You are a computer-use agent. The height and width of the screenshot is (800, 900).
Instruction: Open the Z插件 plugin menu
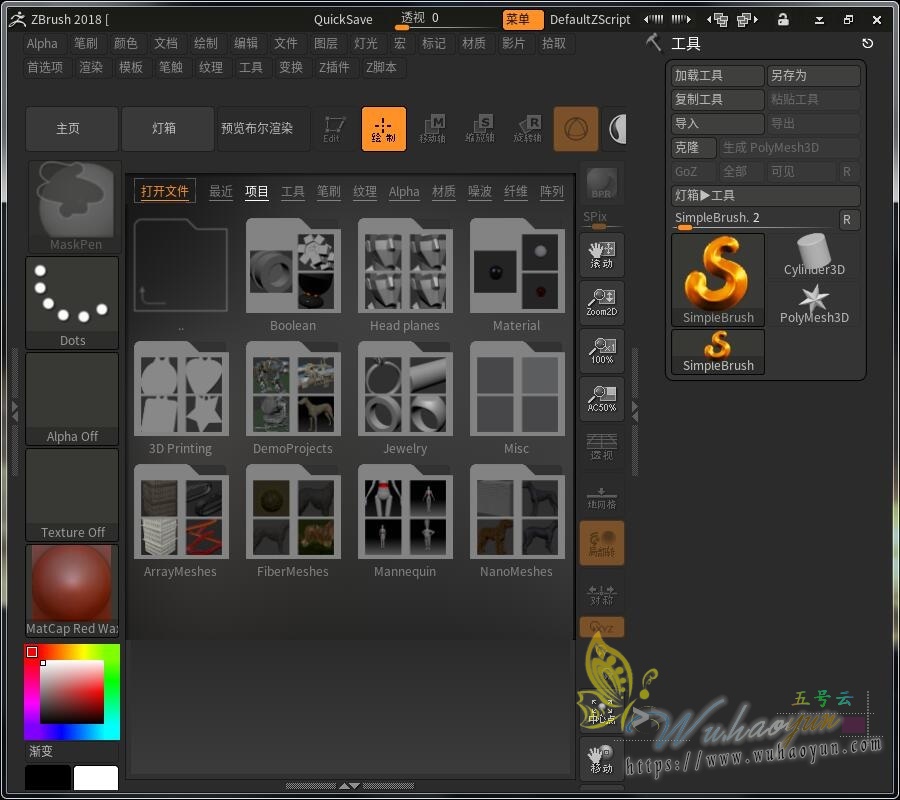tap(334, 68)
